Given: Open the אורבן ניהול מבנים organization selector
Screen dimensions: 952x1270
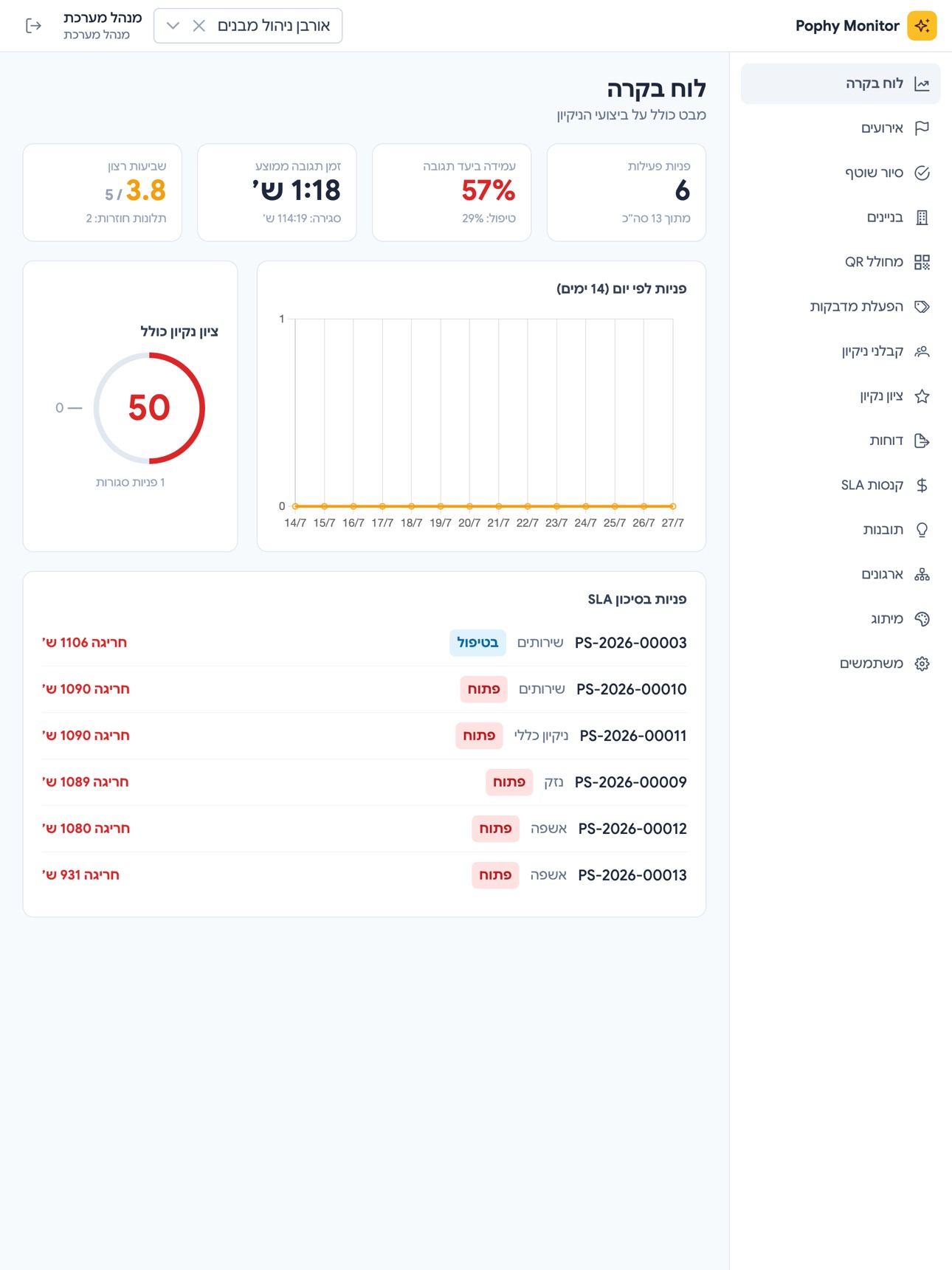Looking at the screenshot, I should [248, 26].
